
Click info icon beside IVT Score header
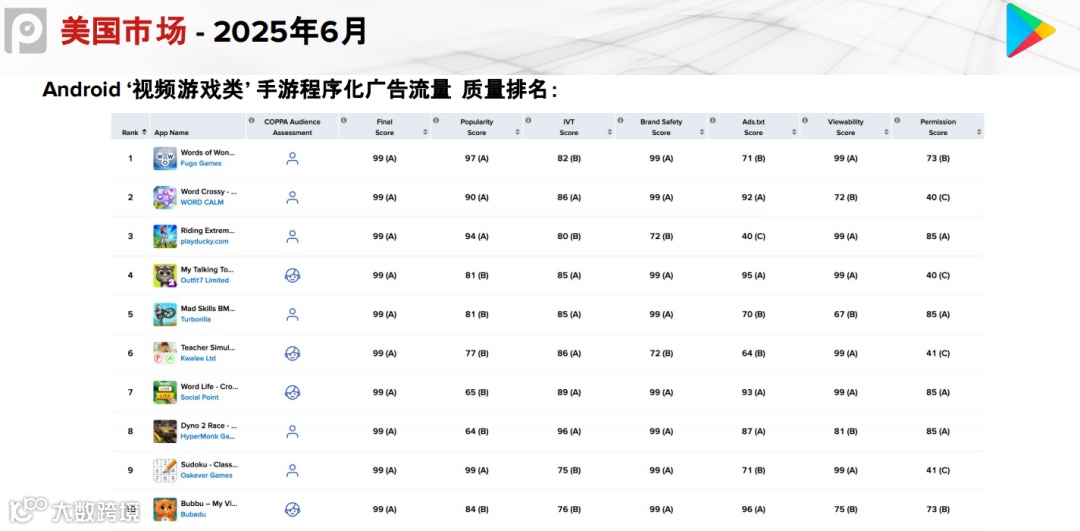pos(528,121)
